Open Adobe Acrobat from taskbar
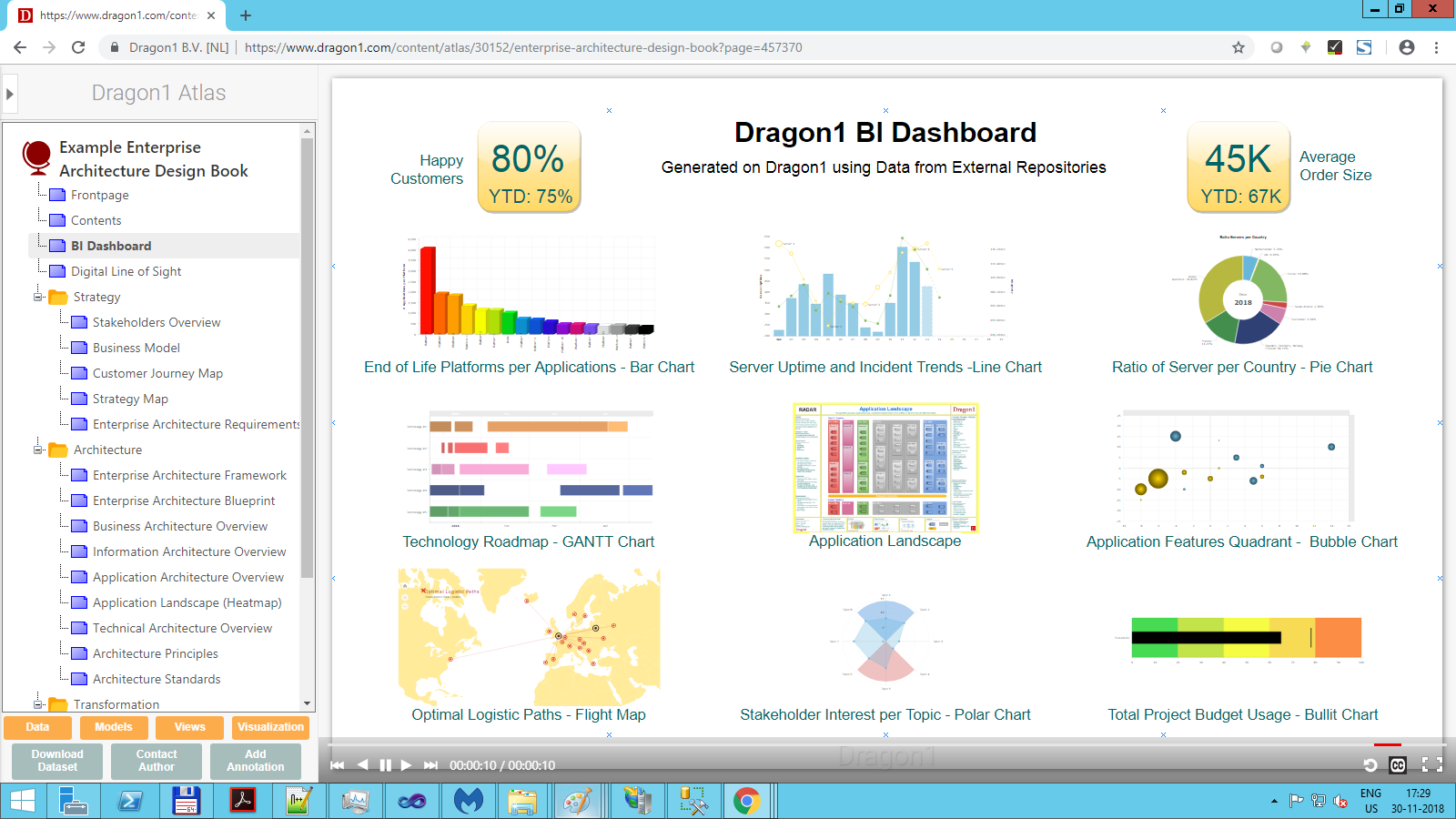The width and height of the screenshot is (1456, 819). 242,801
